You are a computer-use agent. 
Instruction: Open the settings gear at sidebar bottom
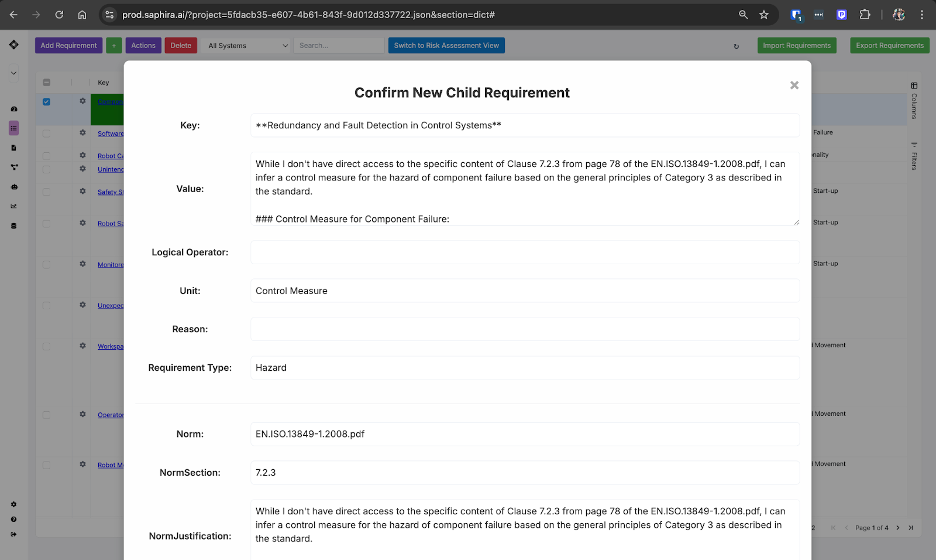point(14,504)
